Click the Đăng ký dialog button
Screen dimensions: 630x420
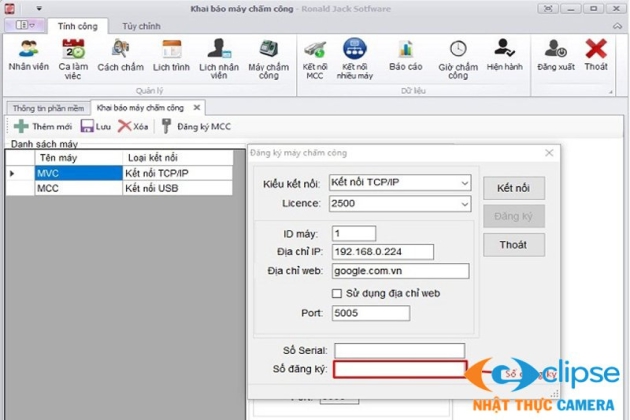[513, 217]
